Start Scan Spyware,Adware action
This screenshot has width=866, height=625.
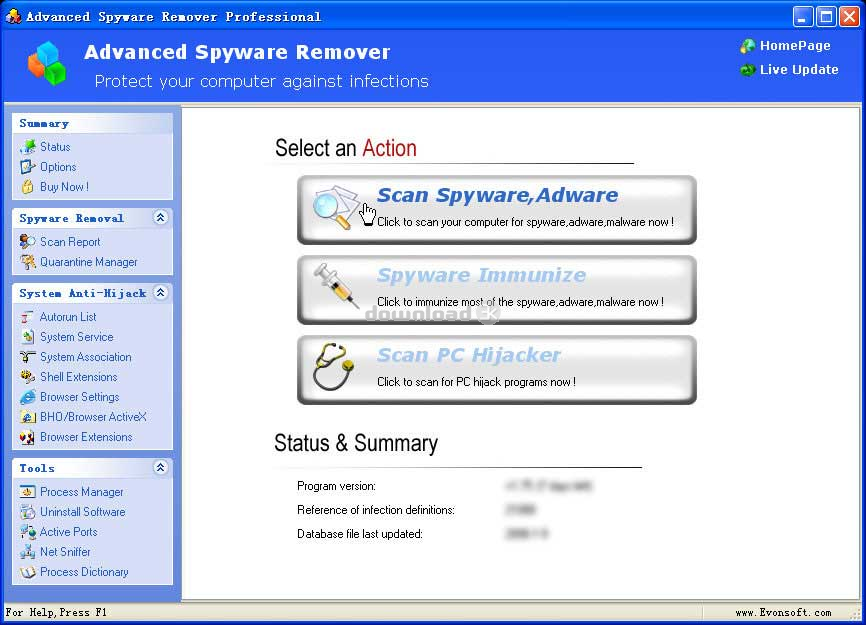point(497,210)
